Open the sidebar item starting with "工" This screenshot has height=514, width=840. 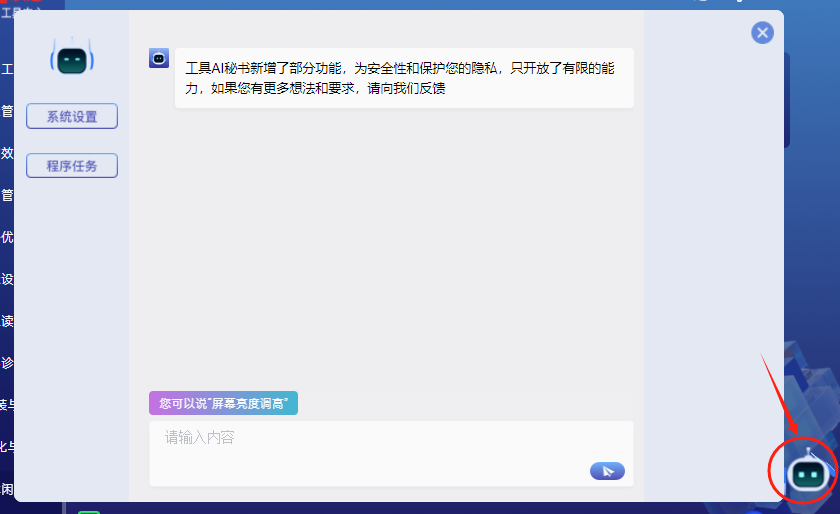pyautogui.click(x=7, y=69)
